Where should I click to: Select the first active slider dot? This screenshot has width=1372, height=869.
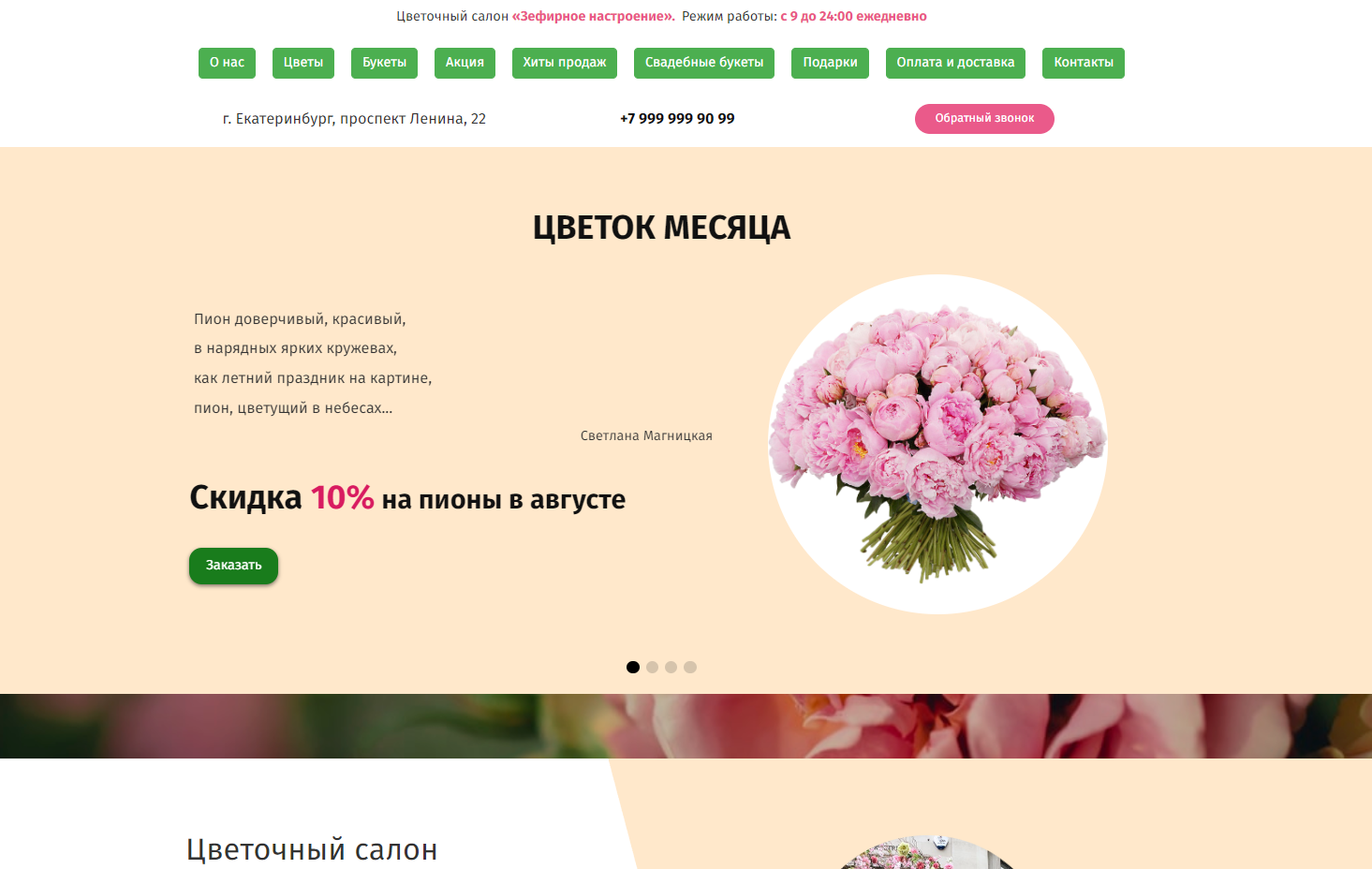click(633, 668)
